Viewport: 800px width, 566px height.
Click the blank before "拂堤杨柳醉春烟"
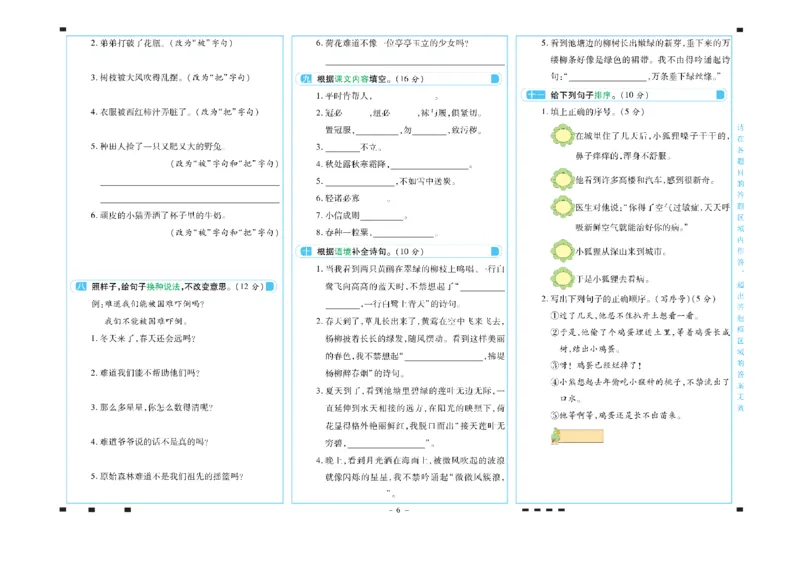[444, 357]
